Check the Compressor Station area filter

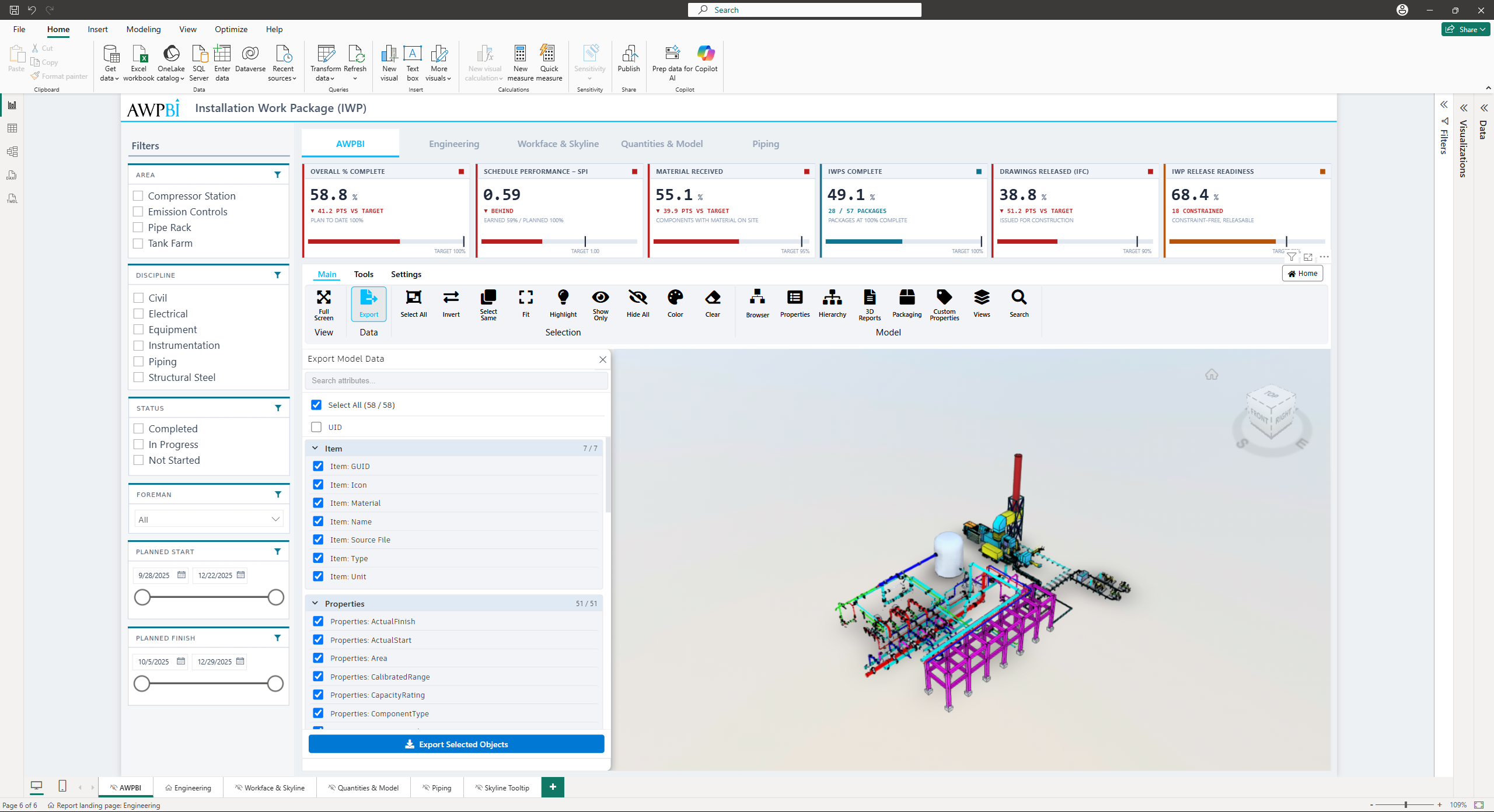[138, 196]
